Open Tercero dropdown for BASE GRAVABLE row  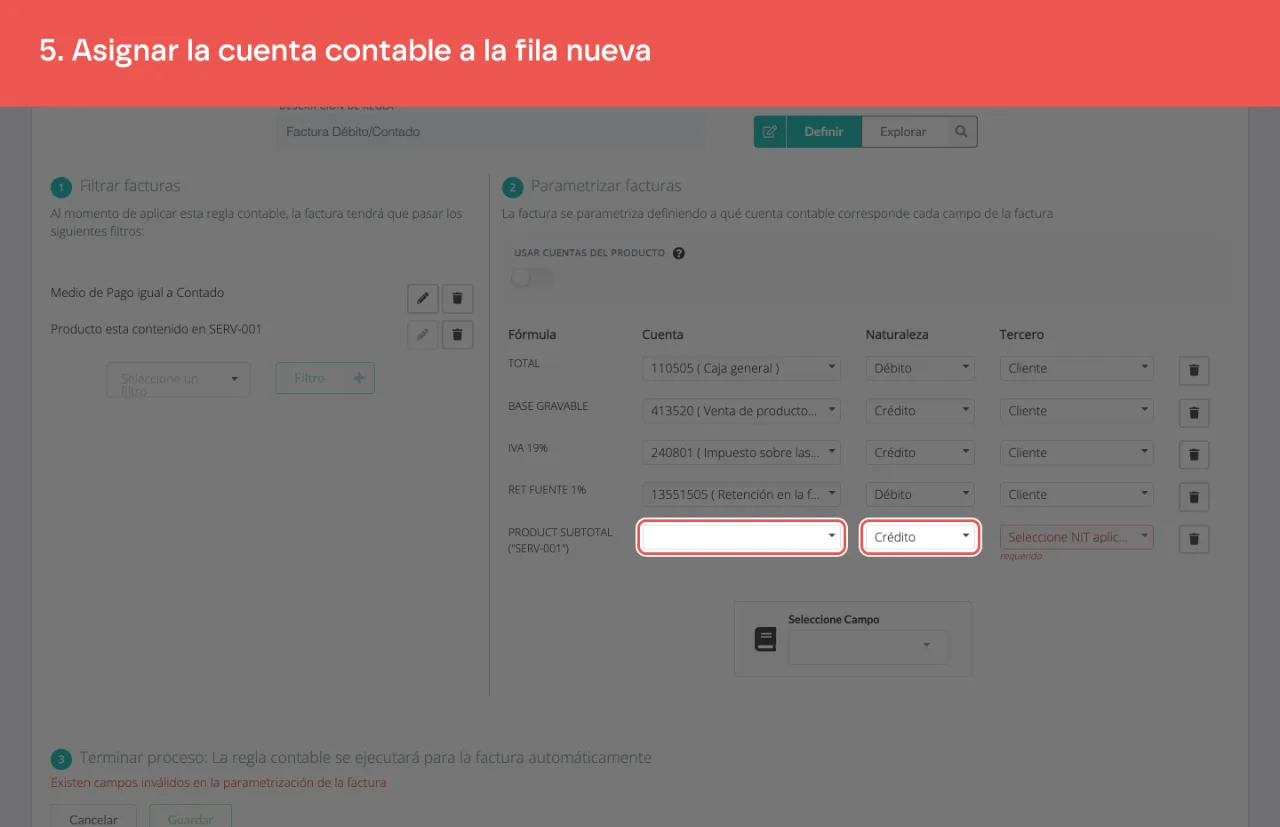tap(1077, 410)
